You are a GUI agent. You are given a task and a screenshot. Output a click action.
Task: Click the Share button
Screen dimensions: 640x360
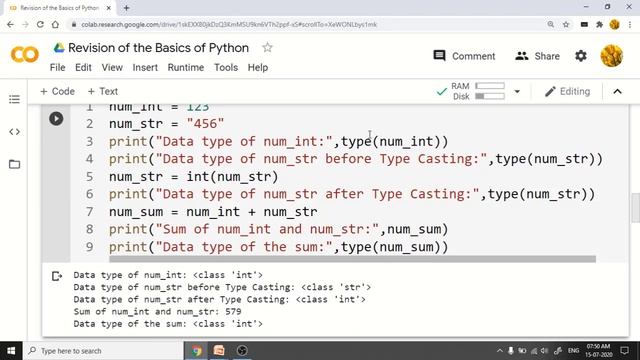(537, 56)
